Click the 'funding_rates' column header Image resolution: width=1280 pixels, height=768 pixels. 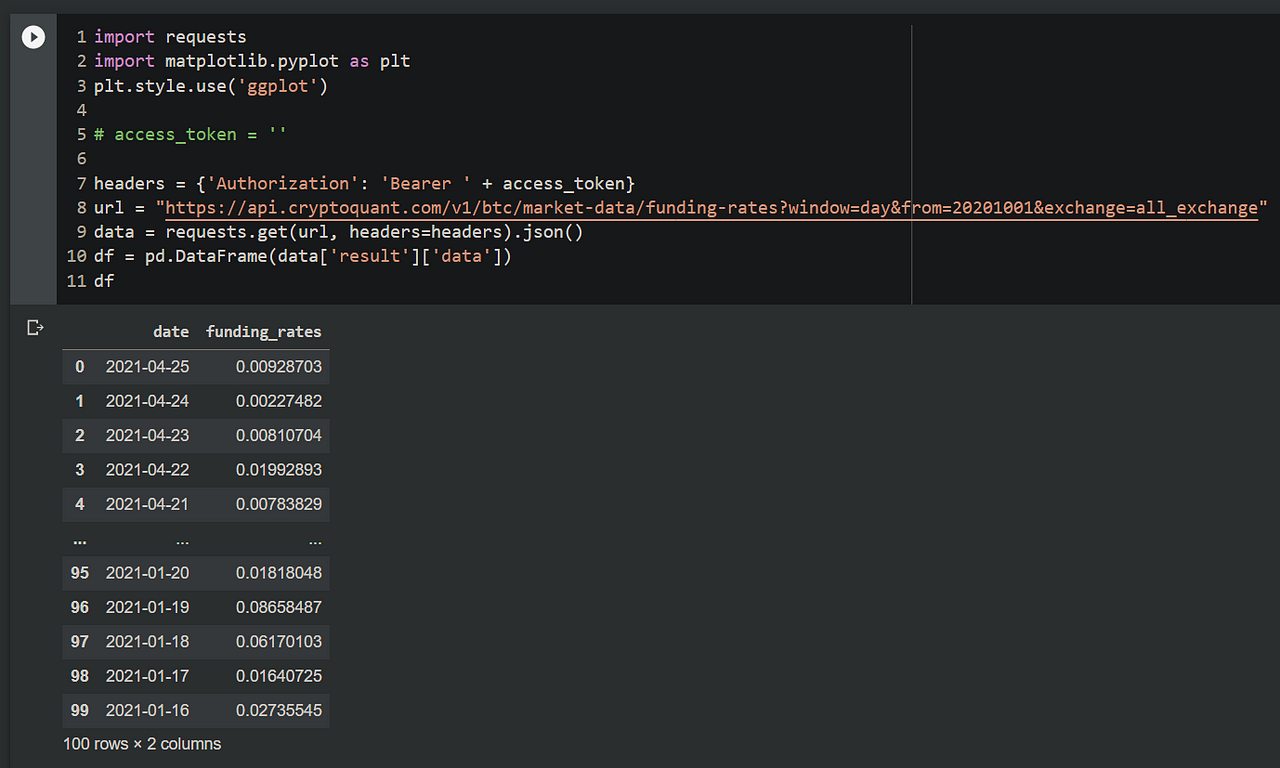[264, 331]
